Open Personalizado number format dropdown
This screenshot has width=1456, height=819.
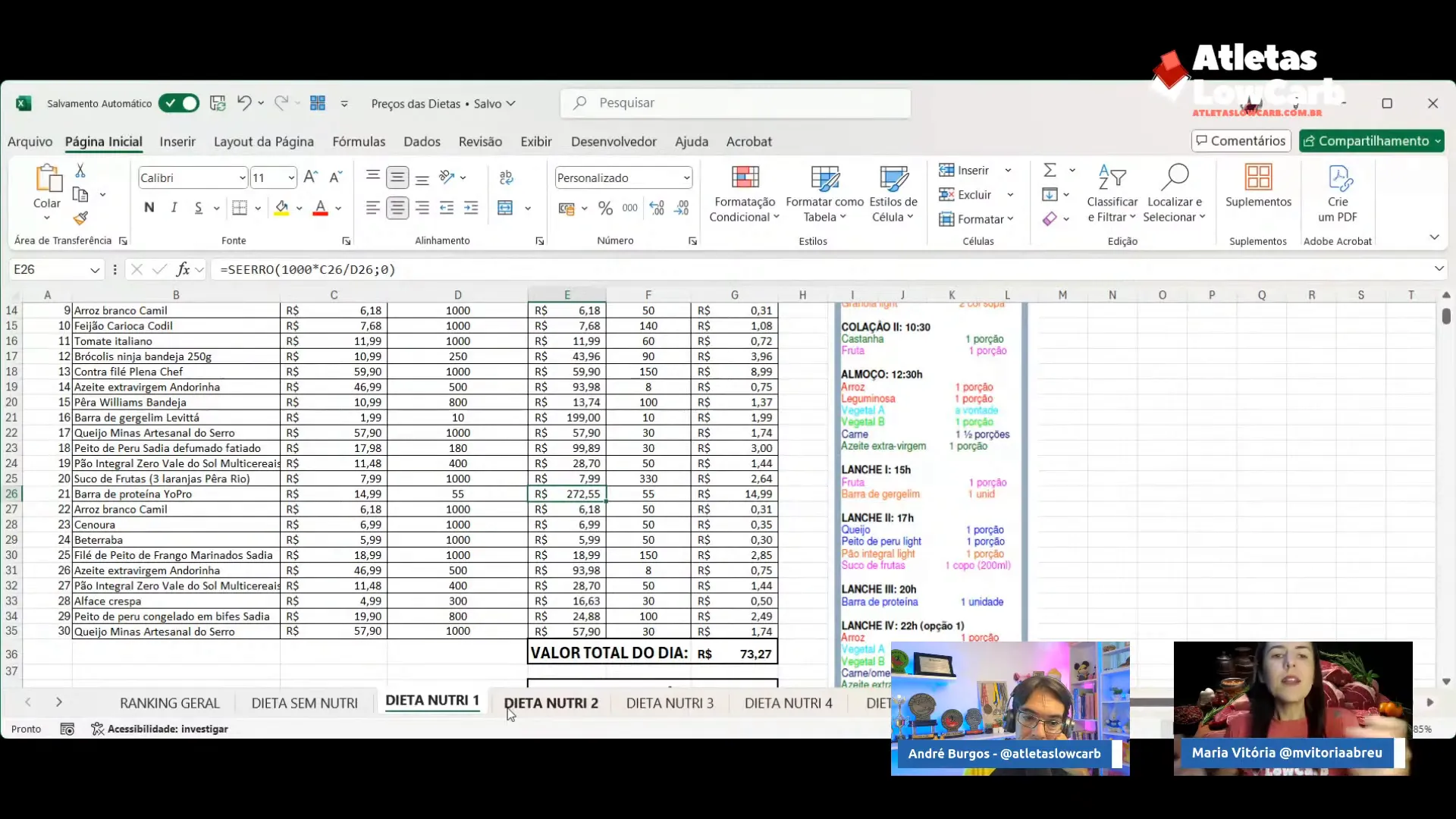point(686,178)
